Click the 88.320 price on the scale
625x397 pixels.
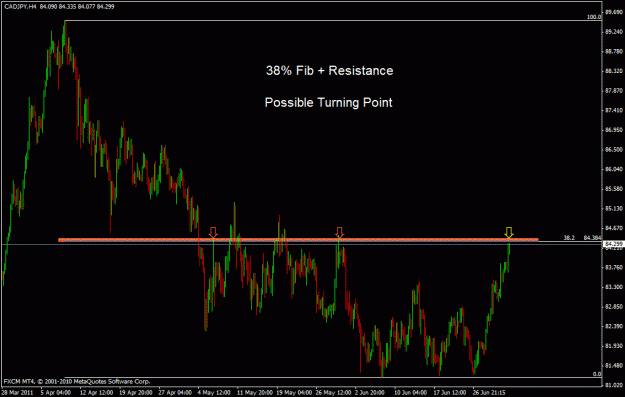[614, 71]
